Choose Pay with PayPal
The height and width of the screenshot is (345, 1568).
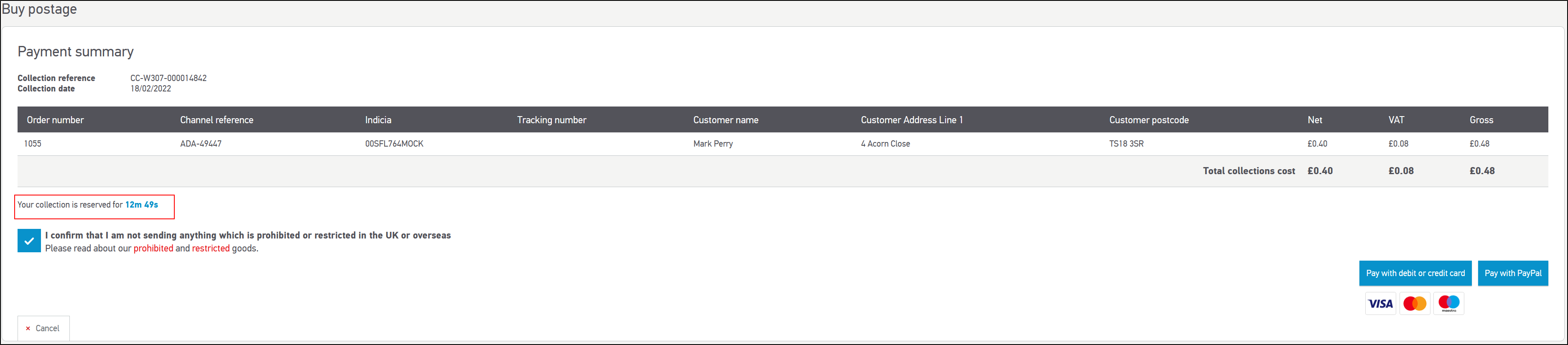pyautogui.click(x=1512, y=273)
